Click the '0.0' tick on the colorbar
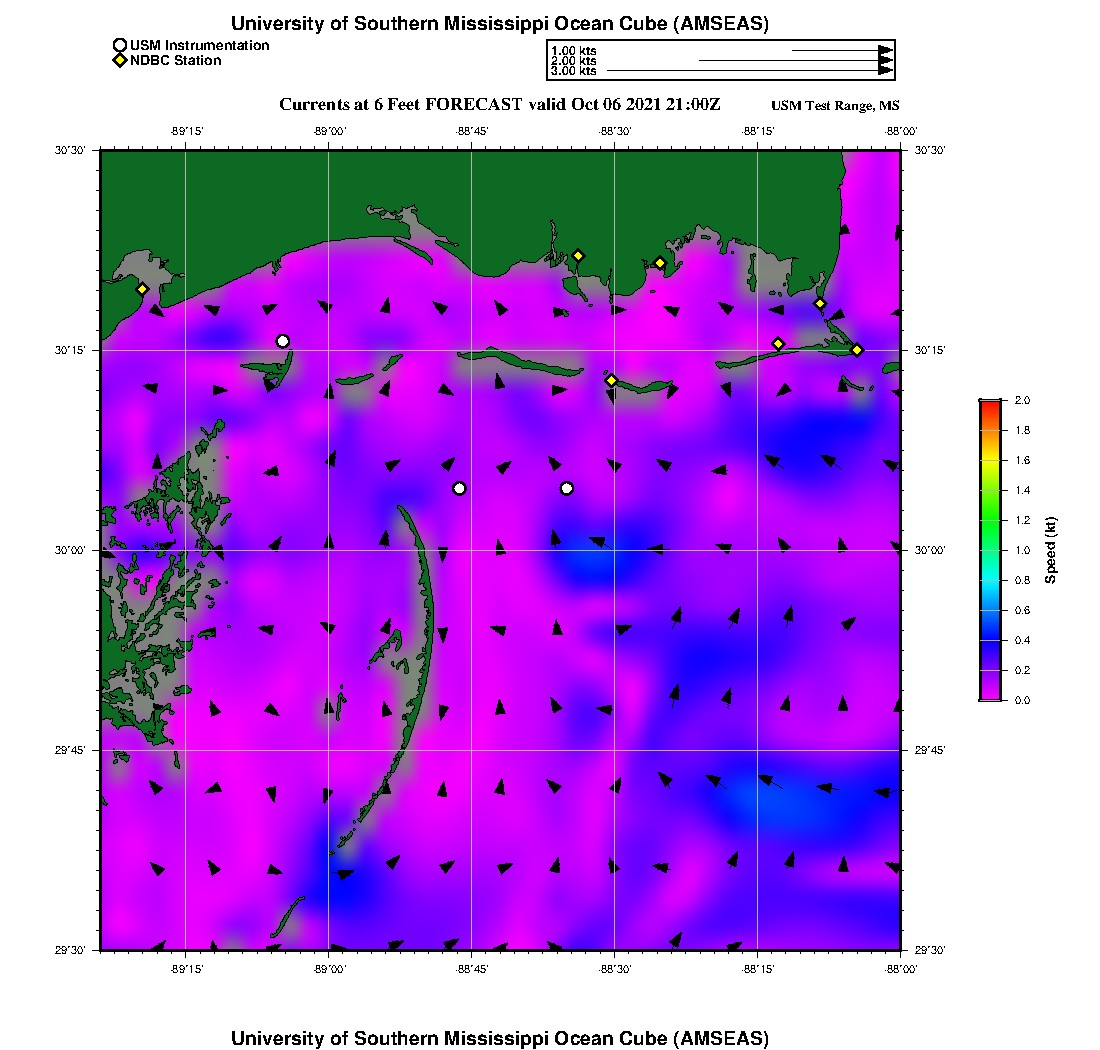The height and width of the screenshot is (1050, 1100). (x=1022, y=700)
